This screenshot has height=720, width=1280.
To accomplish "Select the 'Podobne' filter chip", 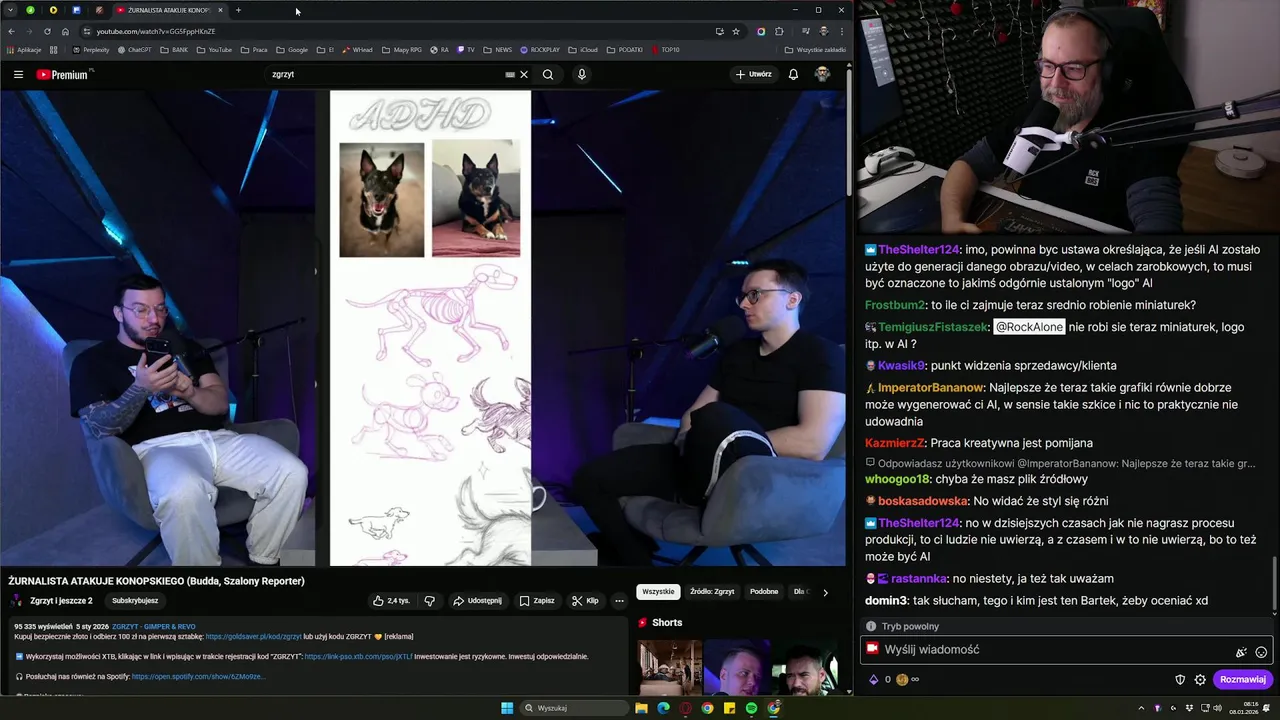I will [x=764, y=592].
